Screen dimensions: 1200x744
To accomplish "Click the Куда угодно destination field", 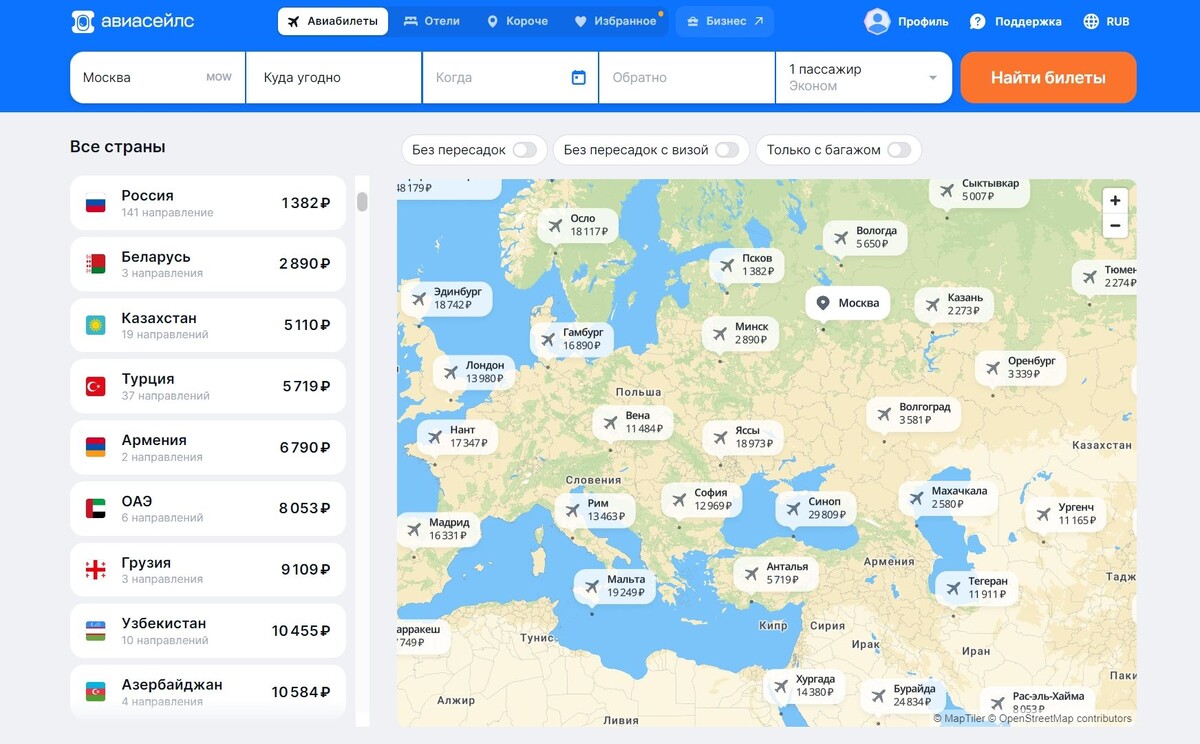I will point(334,77).
